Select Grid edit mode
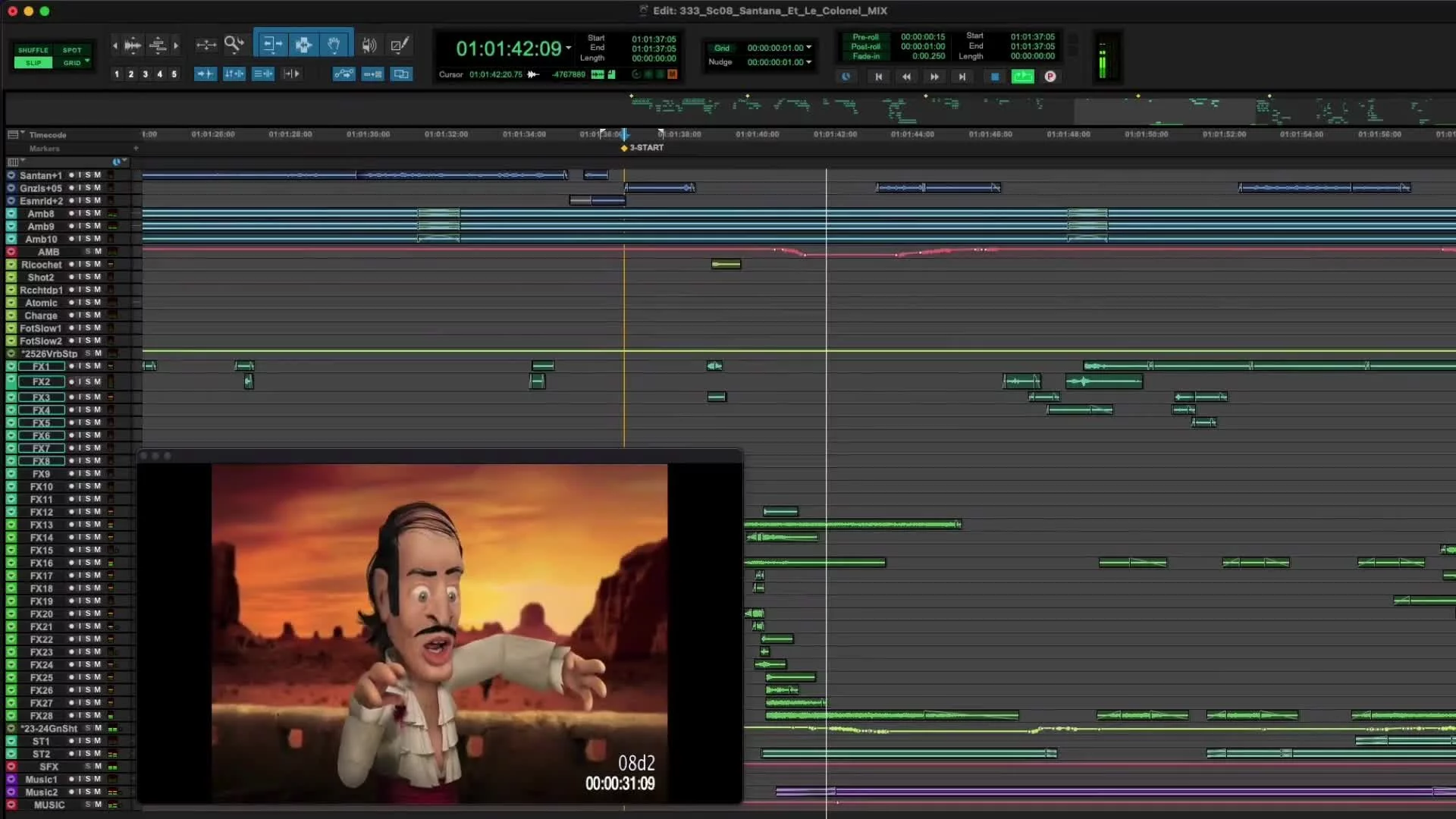 pos(71,63)
